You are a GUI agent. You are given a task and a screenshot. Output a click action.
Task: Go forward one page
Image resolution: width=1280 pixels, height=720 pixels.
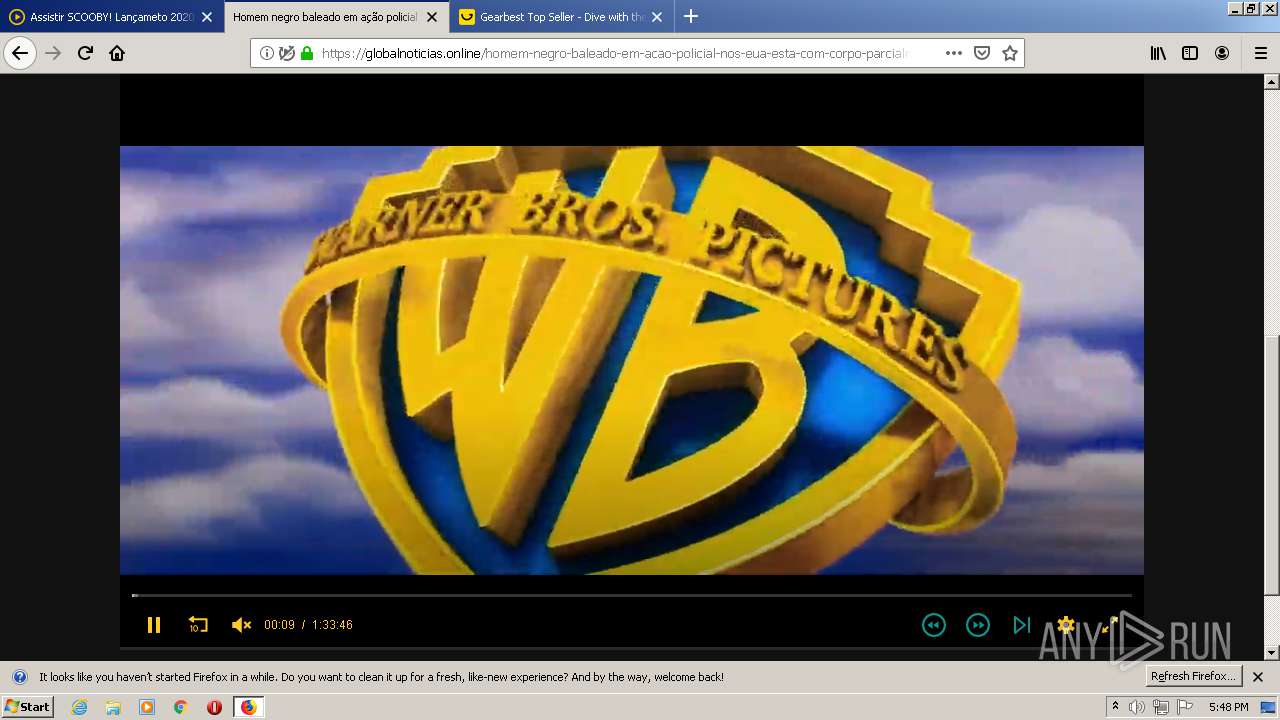coord(54,53)
